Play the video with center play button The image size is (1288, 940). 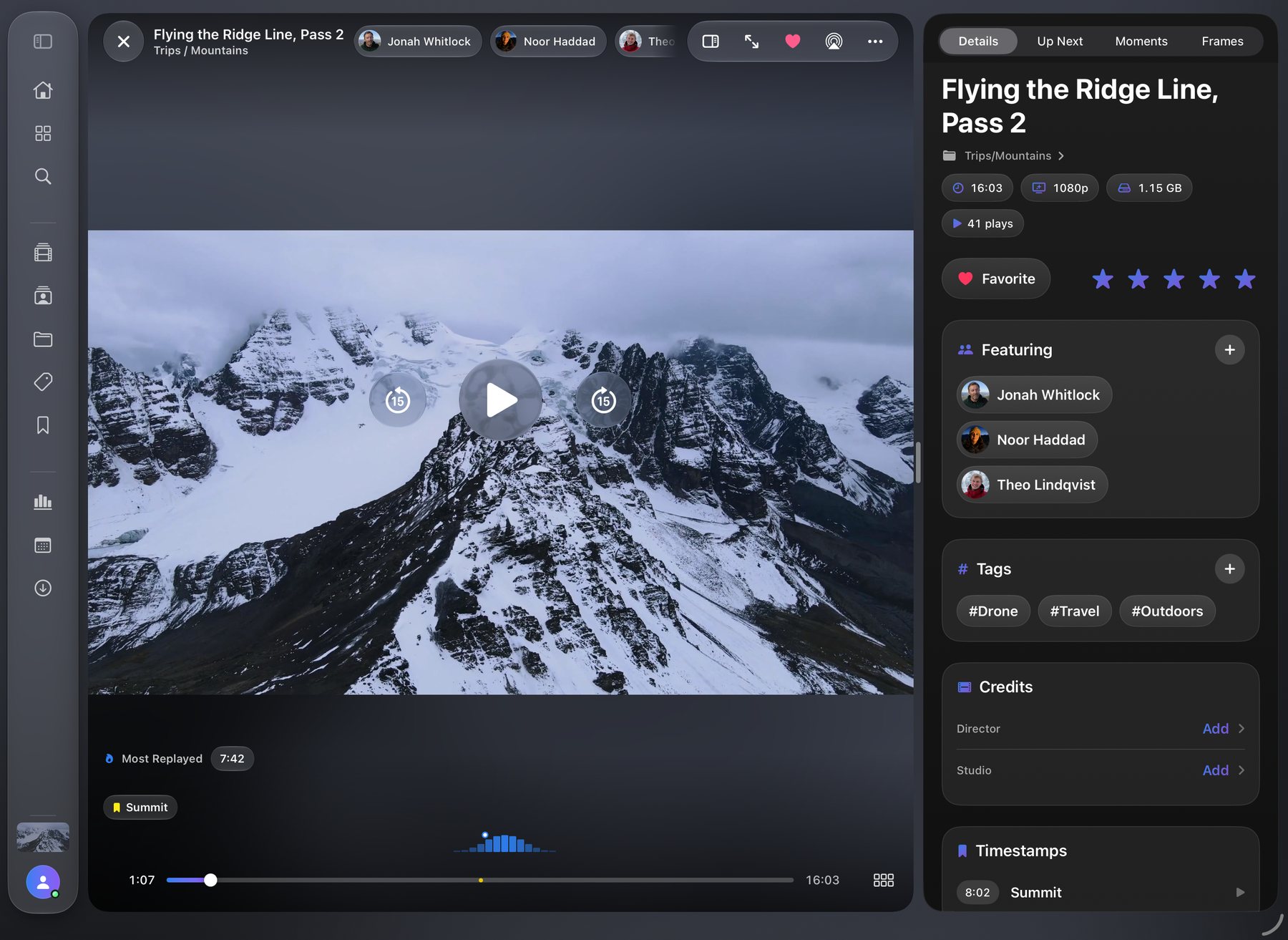point(500,399)
